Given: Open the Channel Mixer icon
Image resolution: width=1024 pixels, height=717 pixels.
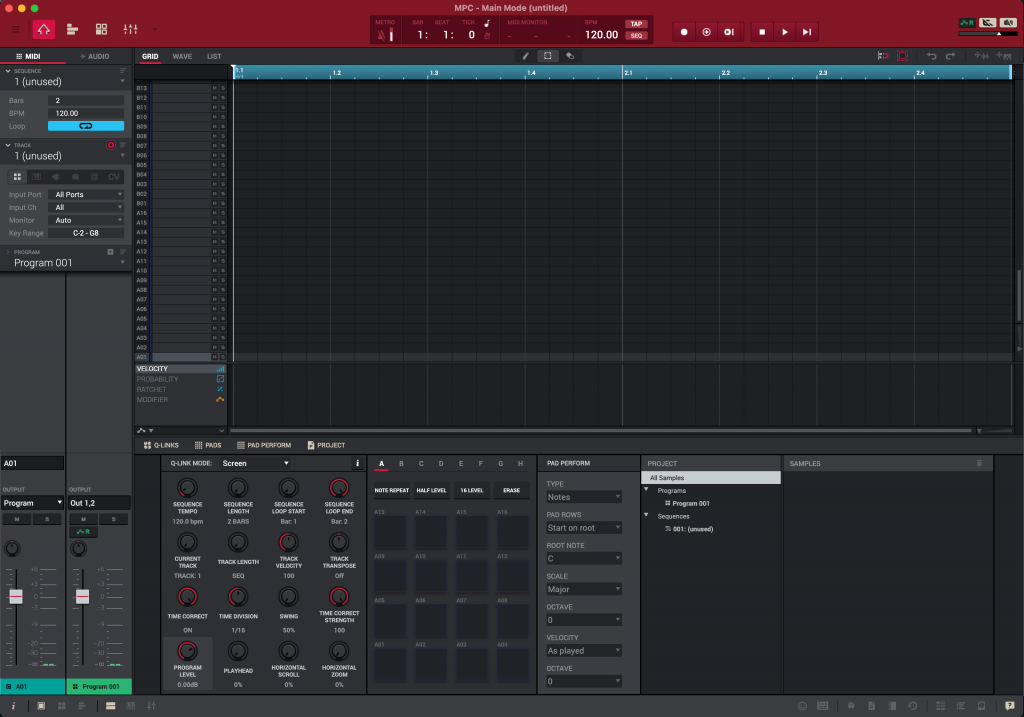Looking at the screenshot, I should 130,30.
